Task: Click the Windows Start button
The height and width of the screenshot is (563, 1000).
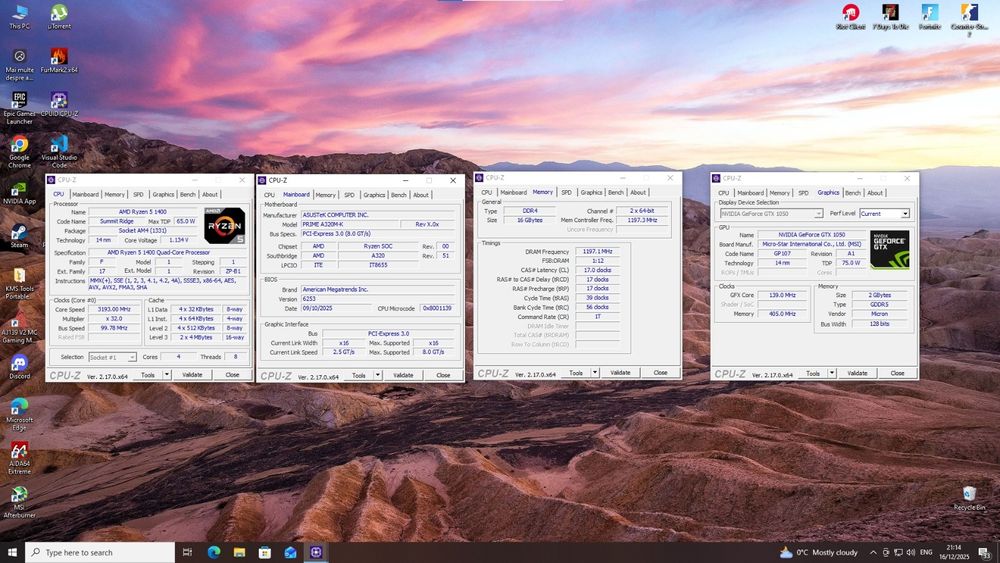Action: [x=12, y=552]
